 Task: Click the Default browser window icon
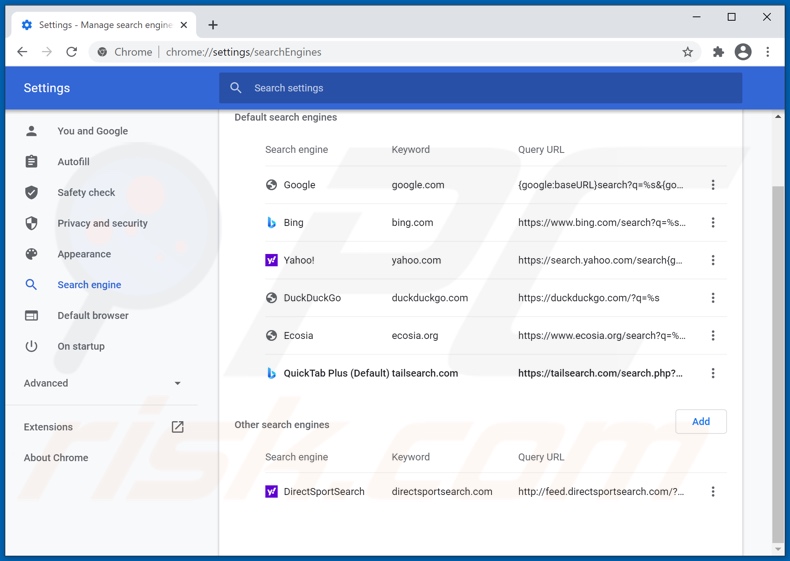pyautogui.click(x=31, y=316)
